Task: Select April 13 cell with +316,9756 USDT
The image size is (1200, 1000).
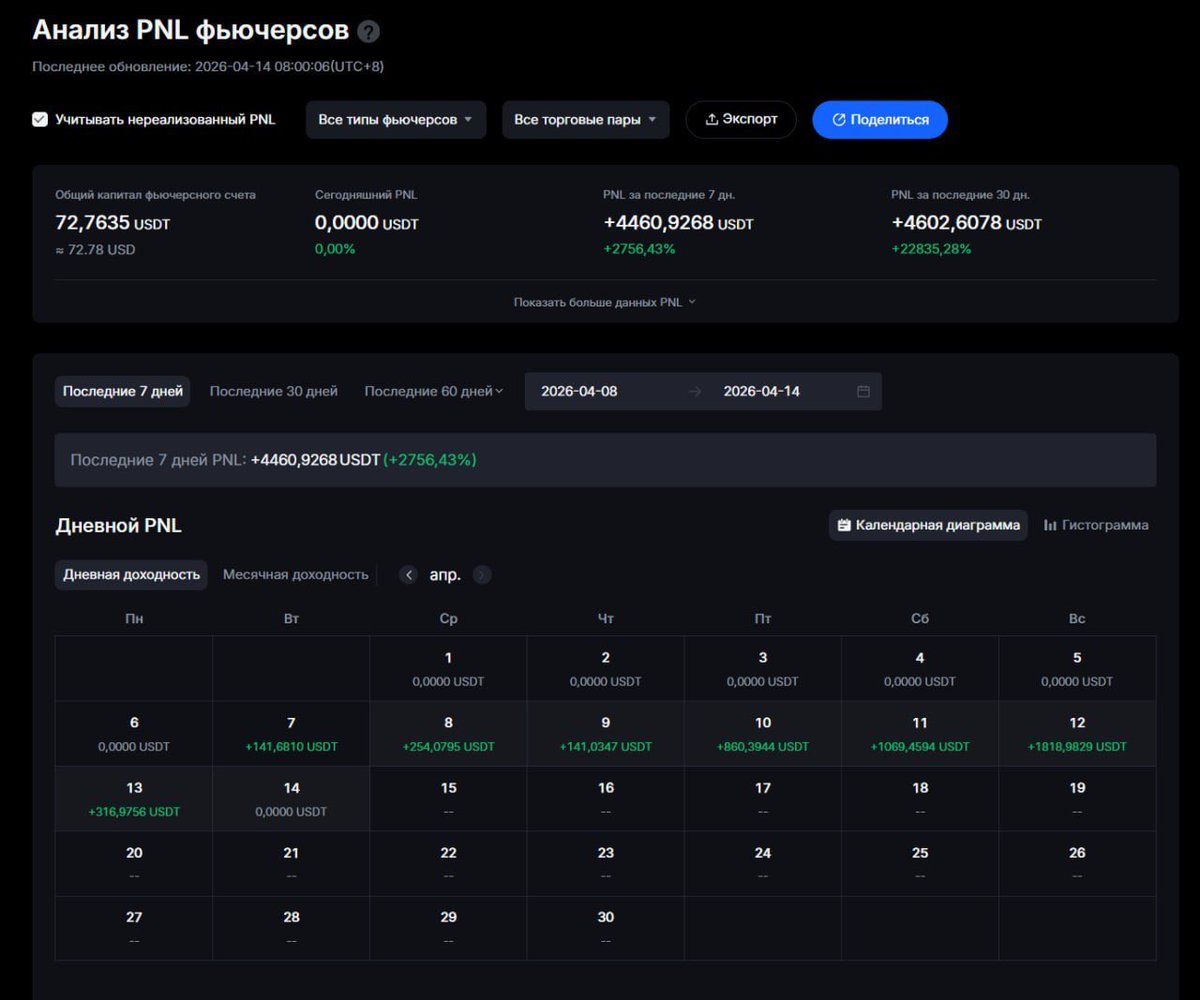Action: [134, 799]
